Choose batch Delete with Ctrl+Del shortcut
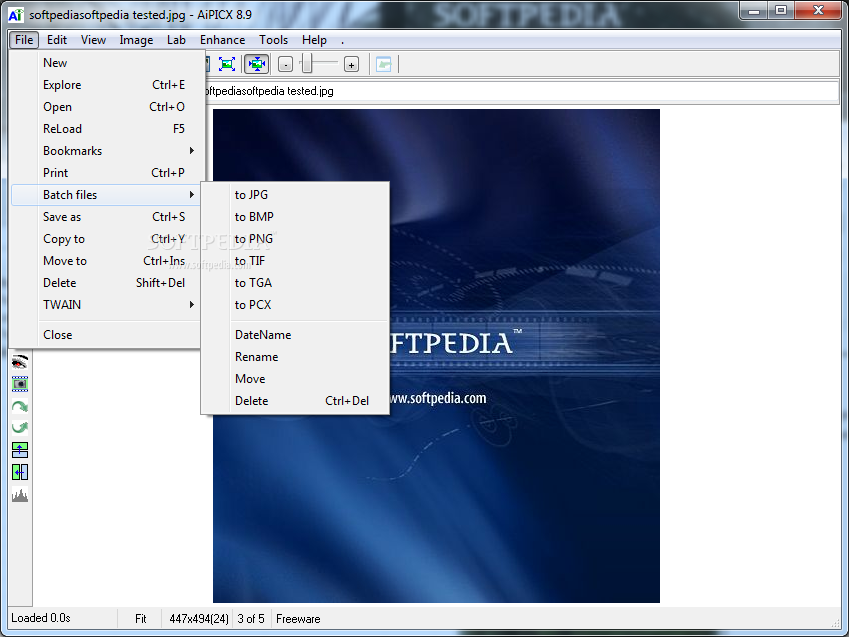Screen dimensions: 849x637 tap(295, 401)
